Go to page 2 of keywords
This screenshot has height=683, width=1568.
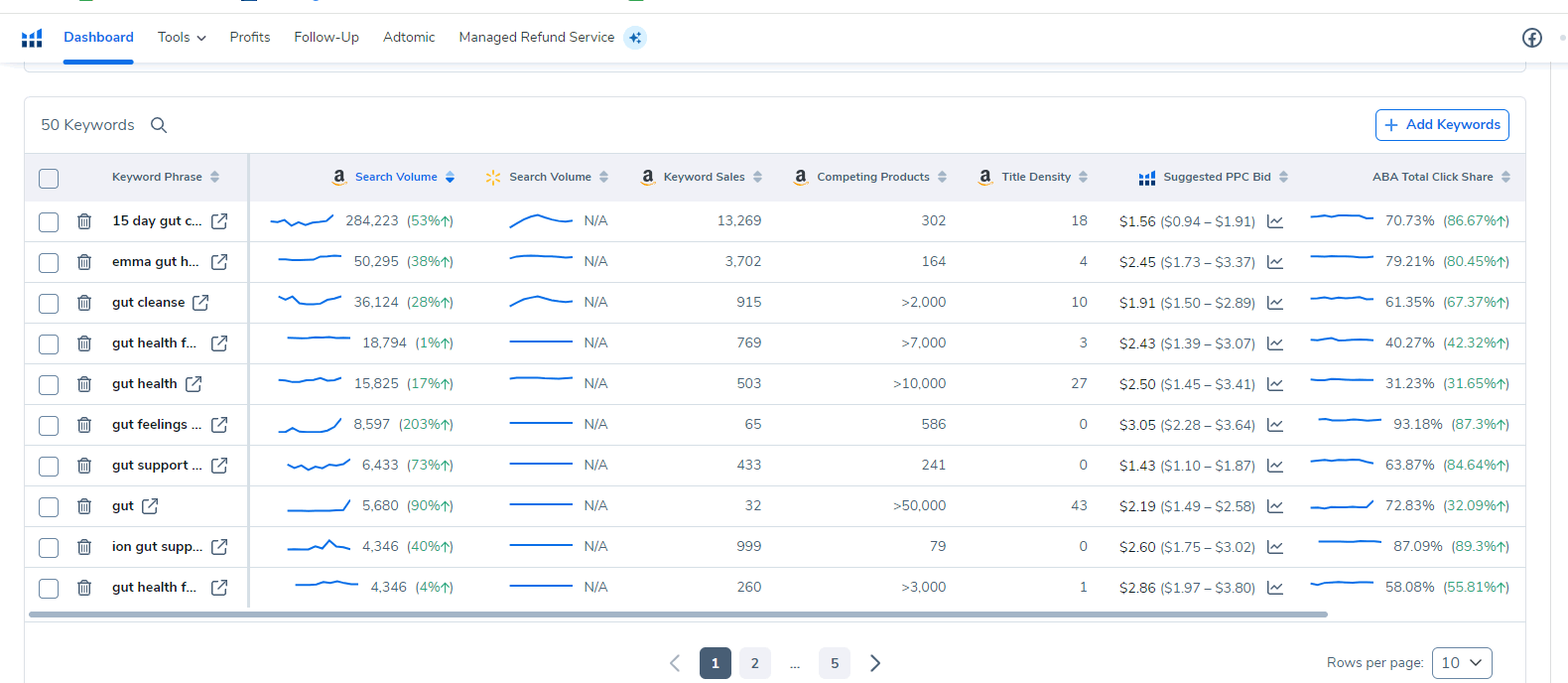(x=754, y=663)
